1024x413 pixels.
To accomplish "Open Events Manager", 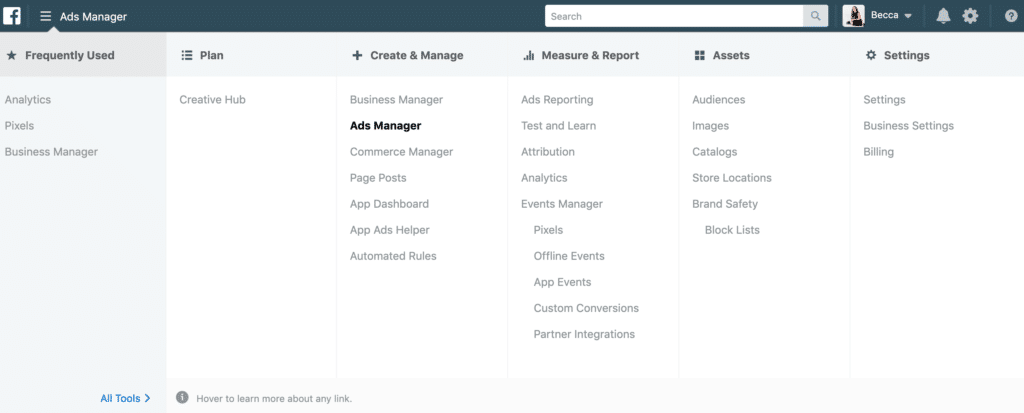I will pyautogui.click(x=562, y=204).
